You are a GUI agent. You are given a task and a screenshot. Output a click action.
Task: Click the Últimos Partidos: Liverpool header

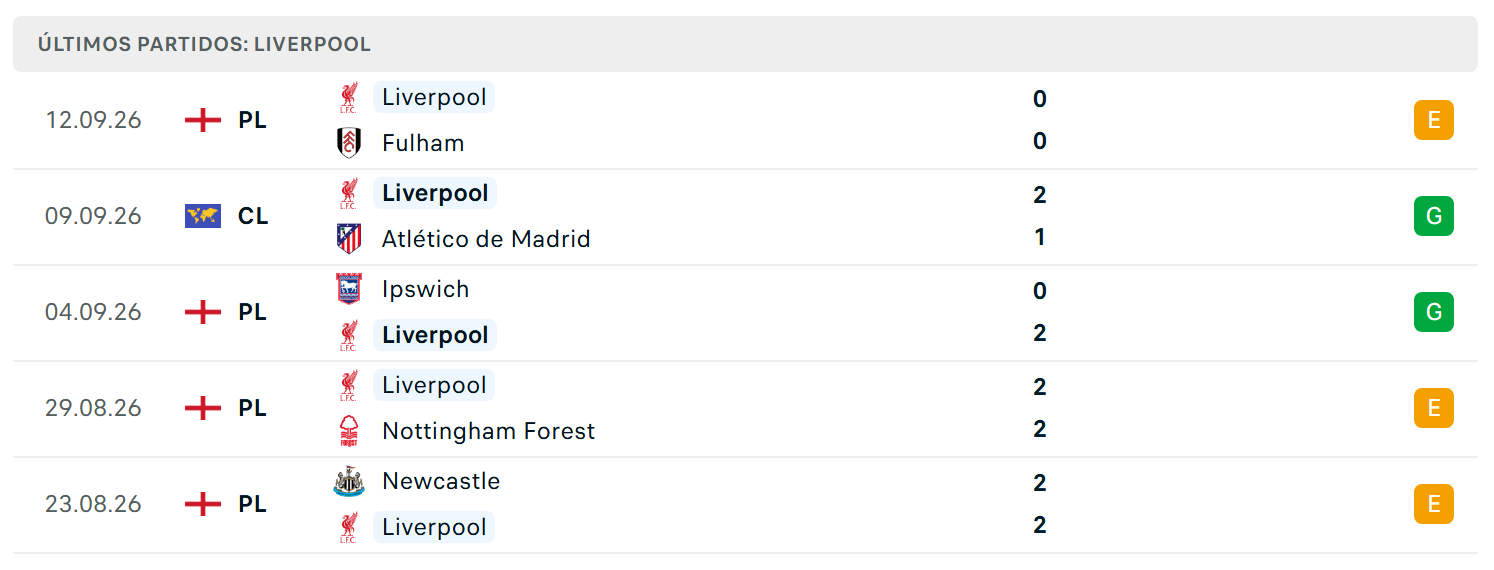[204, 45]
